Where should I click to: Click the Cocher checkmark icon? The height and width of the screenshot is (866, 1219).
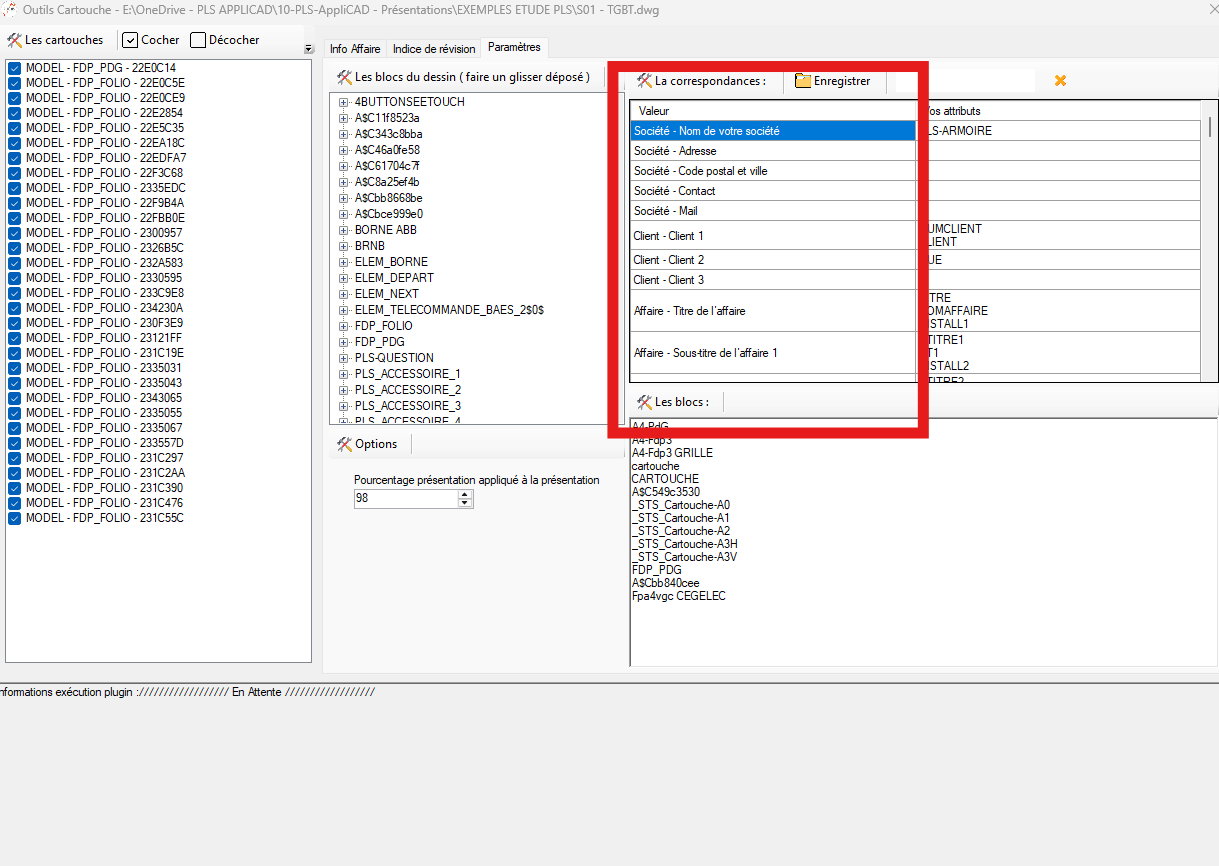(x=130, y=41)
